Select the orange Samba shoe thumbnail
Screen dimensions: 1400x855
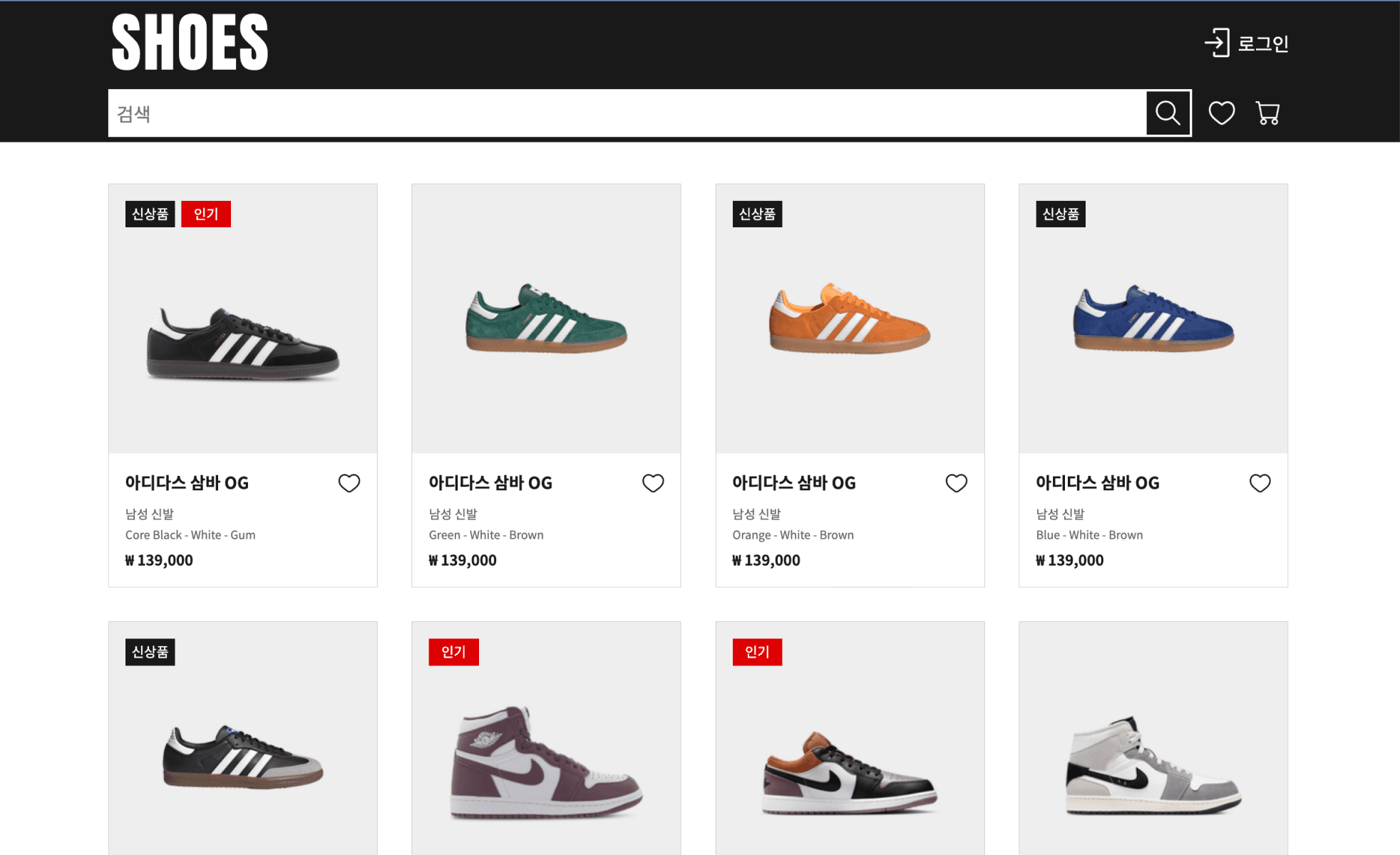(x=850, y=318)
